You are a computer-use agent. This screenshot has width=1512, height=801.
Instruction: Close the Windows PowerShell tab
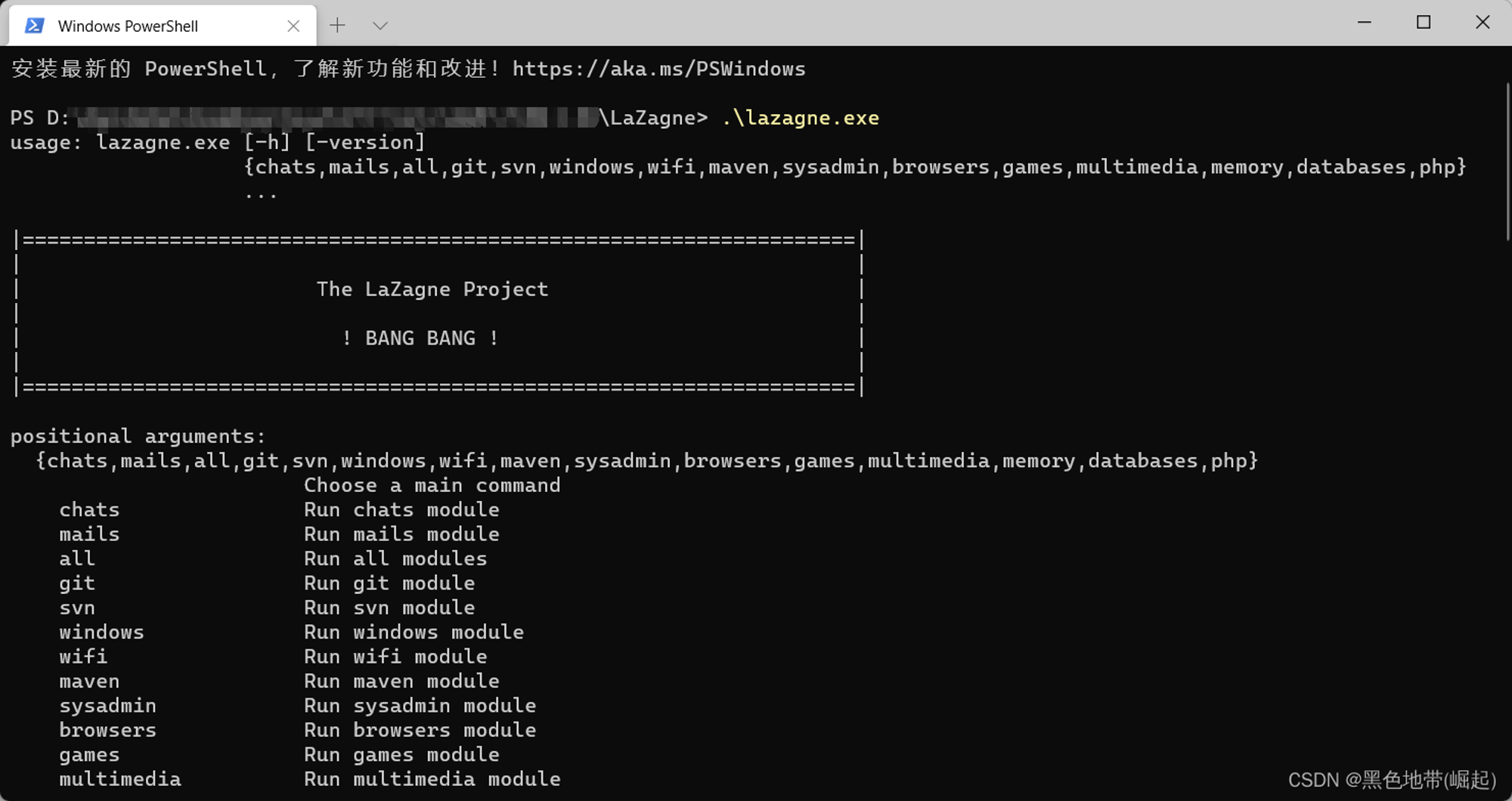point(293,26)
